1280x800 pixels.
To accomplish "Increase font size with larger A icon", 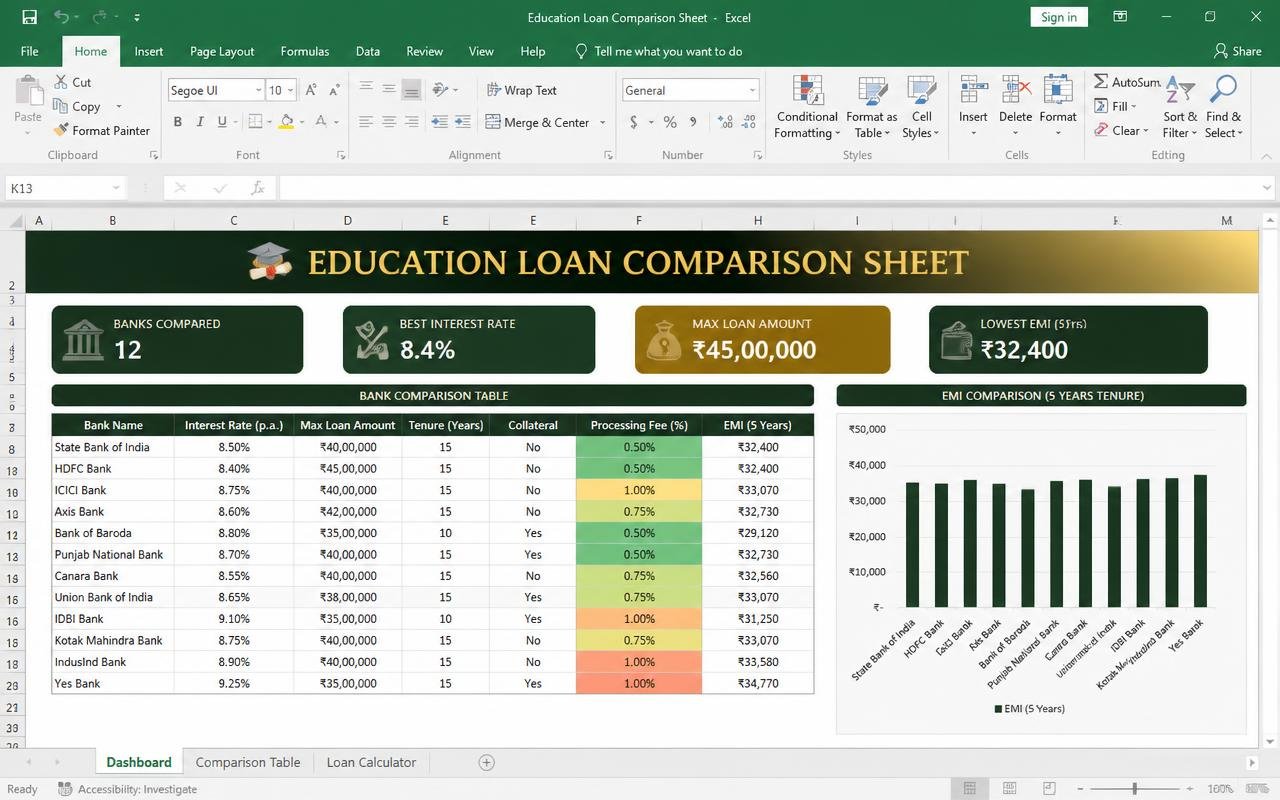I will point(310,90).
